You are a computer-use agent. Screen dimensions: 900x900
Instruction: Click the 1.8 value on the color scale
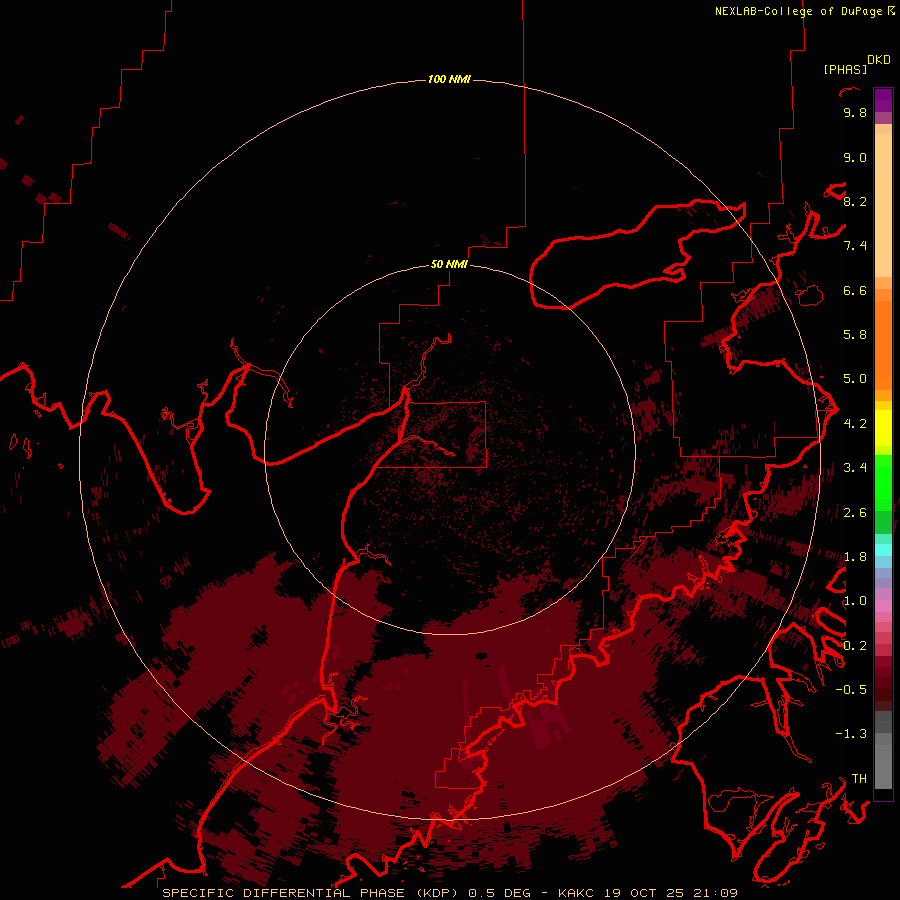[x=855, y=556]
